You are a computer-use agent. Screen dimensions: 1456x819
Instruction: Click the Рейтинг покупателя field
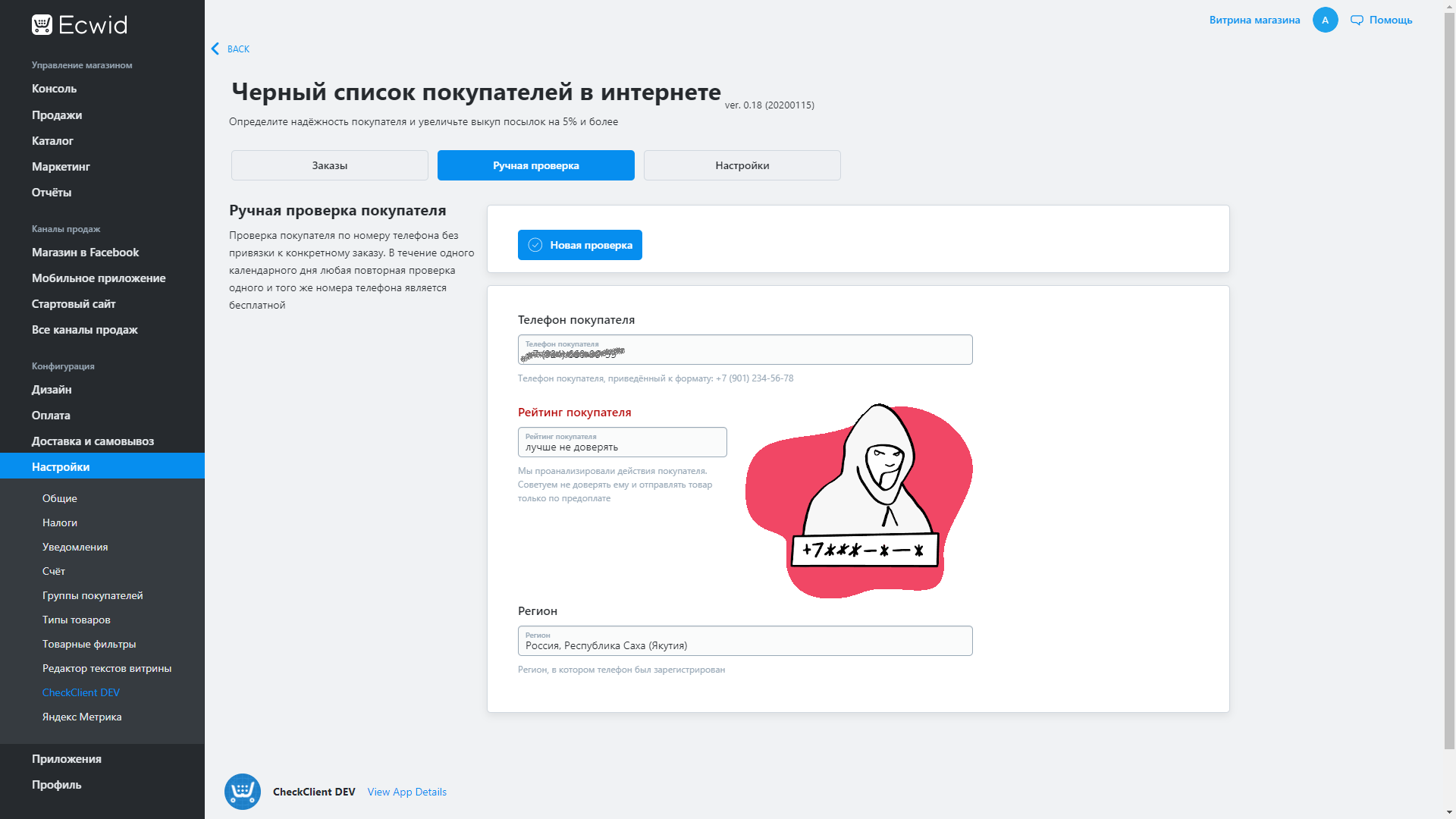point(622,443)
